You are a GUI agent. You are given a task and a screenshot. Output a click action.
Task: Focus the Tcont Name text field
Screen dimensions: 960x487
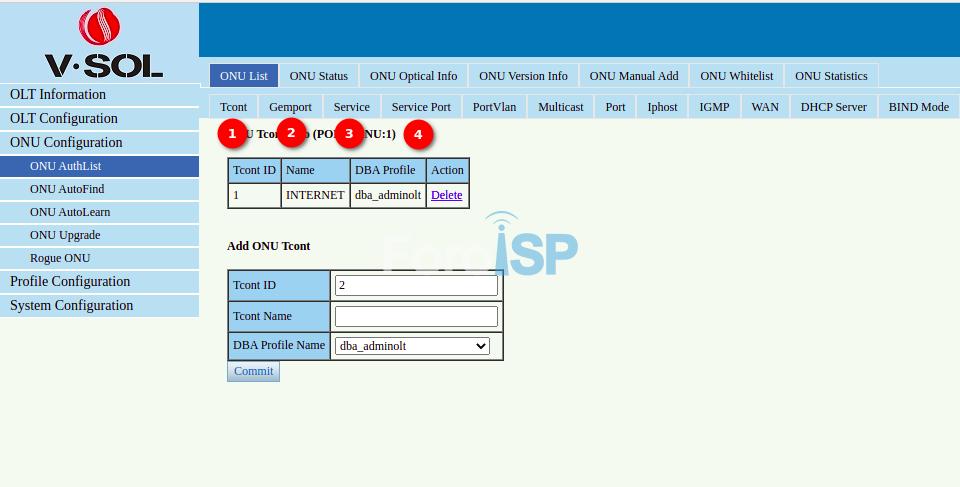point(416,316)
